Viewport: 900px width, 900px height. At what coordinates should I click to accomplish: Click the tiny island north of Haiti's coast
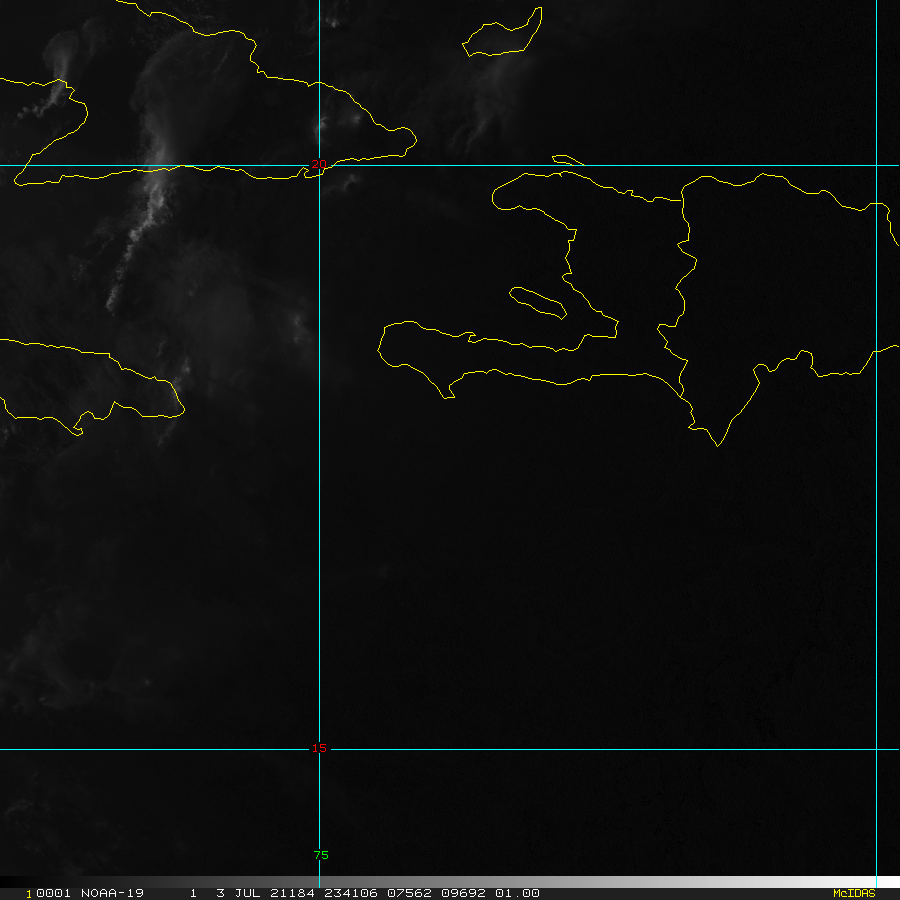[567, 159]
